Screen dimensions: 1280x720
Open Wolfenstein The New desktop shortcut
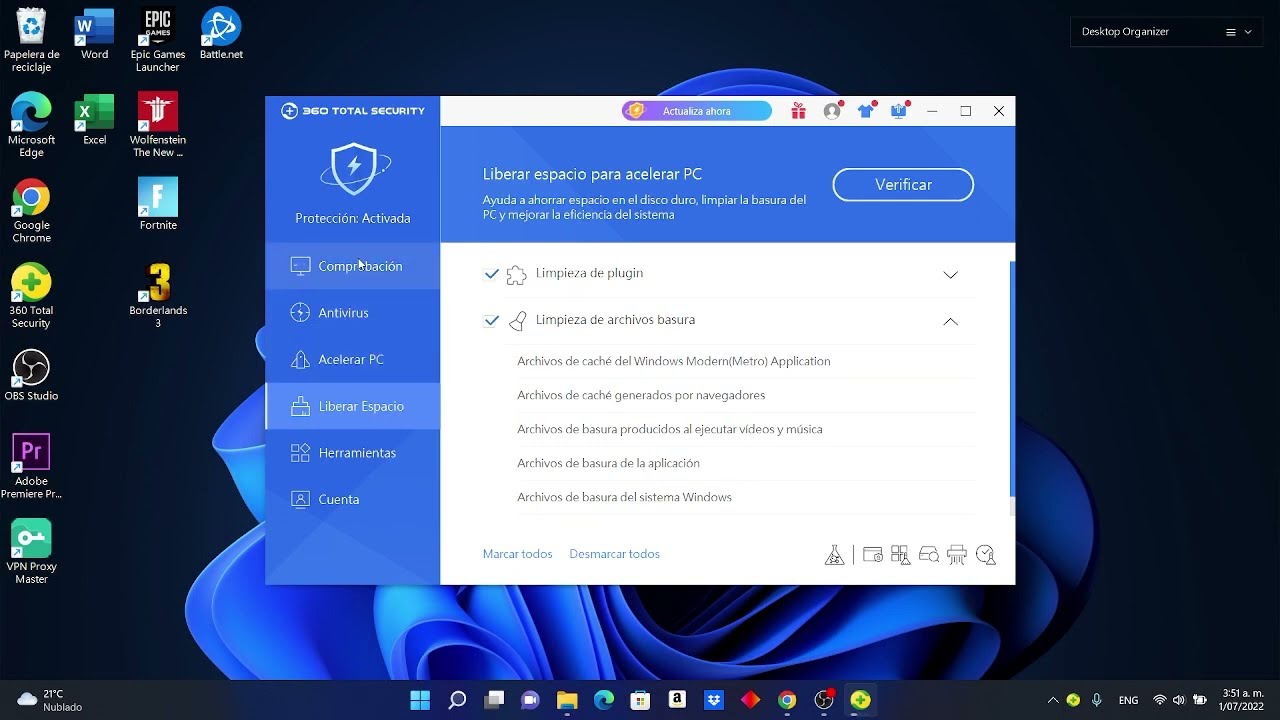(x=158, y=125)
